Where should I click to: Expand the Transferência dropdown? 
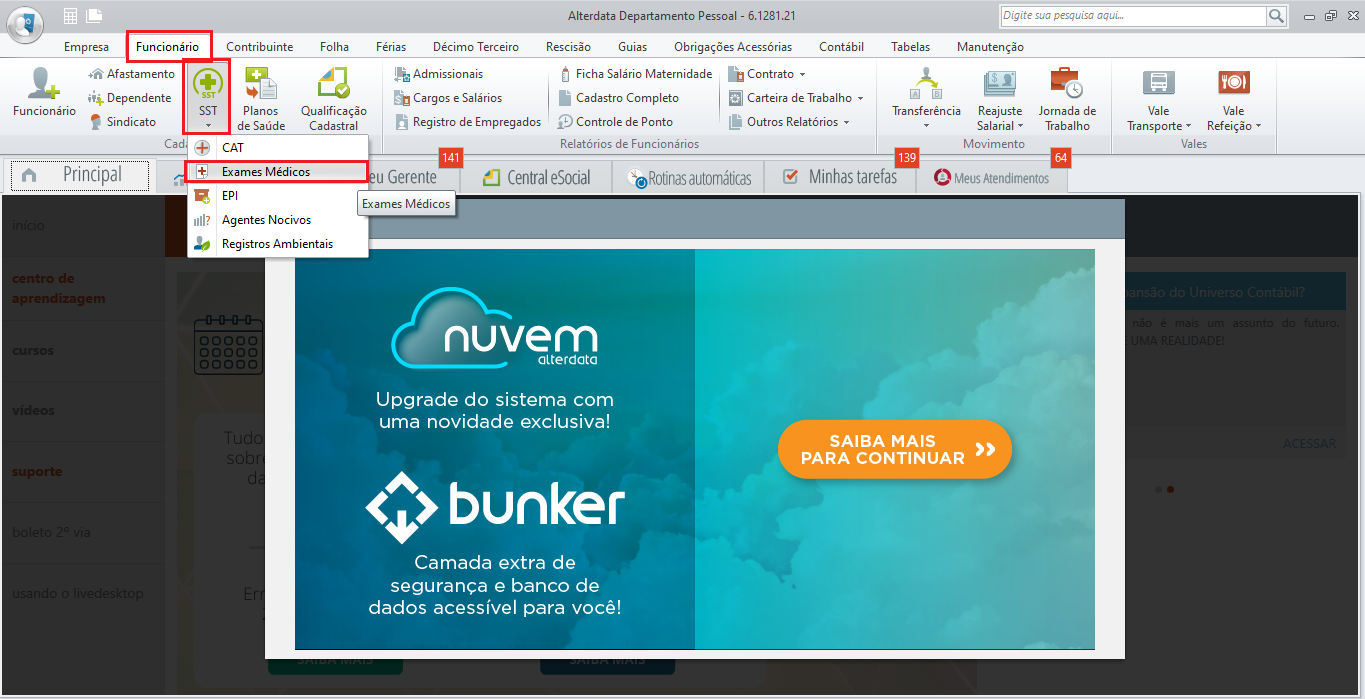(x=926, y=126)
